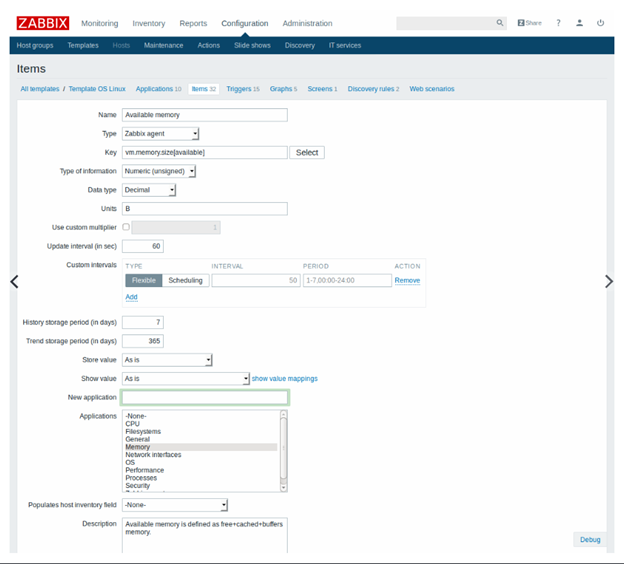Open the Reports menu
This screenshot has height=564, width=624.
click(x=193, y=23)
